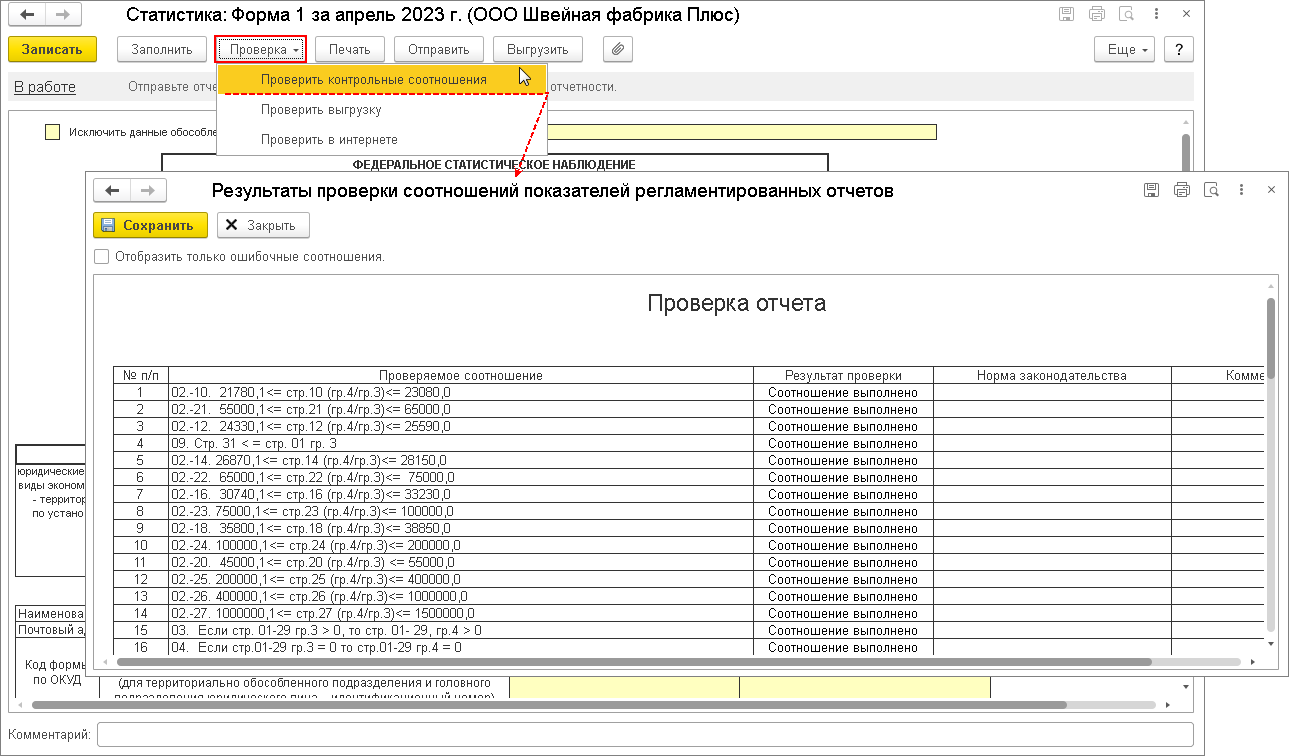Select row '02.-21. 55000,1<= стр.21'
Screen dimensions: 1291x756
(461, 409)
